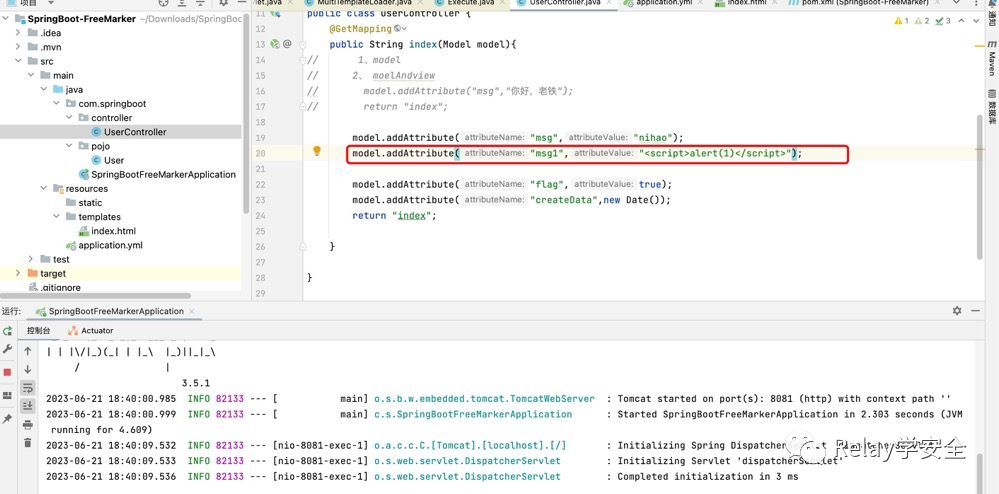Close the SpringBootFreeMarkerApplication run tab
The width and height of the screenshot is (999, 494).
click(x=191, y=312)
